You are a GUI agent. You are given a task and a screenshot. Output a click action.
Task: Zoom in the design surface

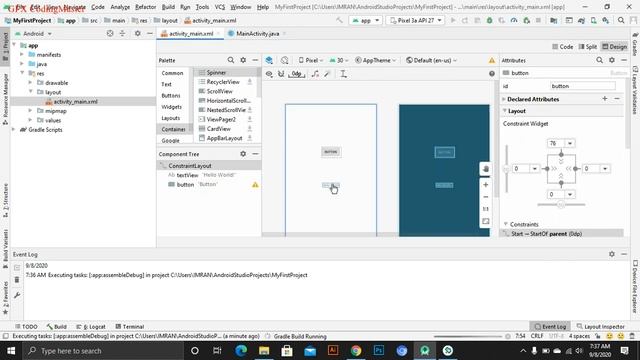click(486, 185)
